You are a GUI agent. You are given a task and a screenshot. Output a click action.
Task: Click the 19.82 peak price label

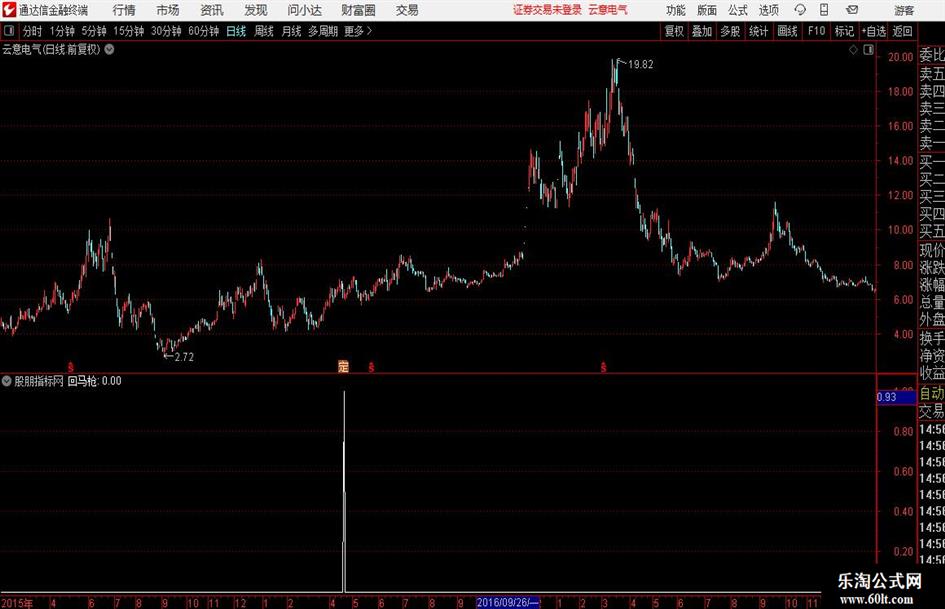(641, 64)
